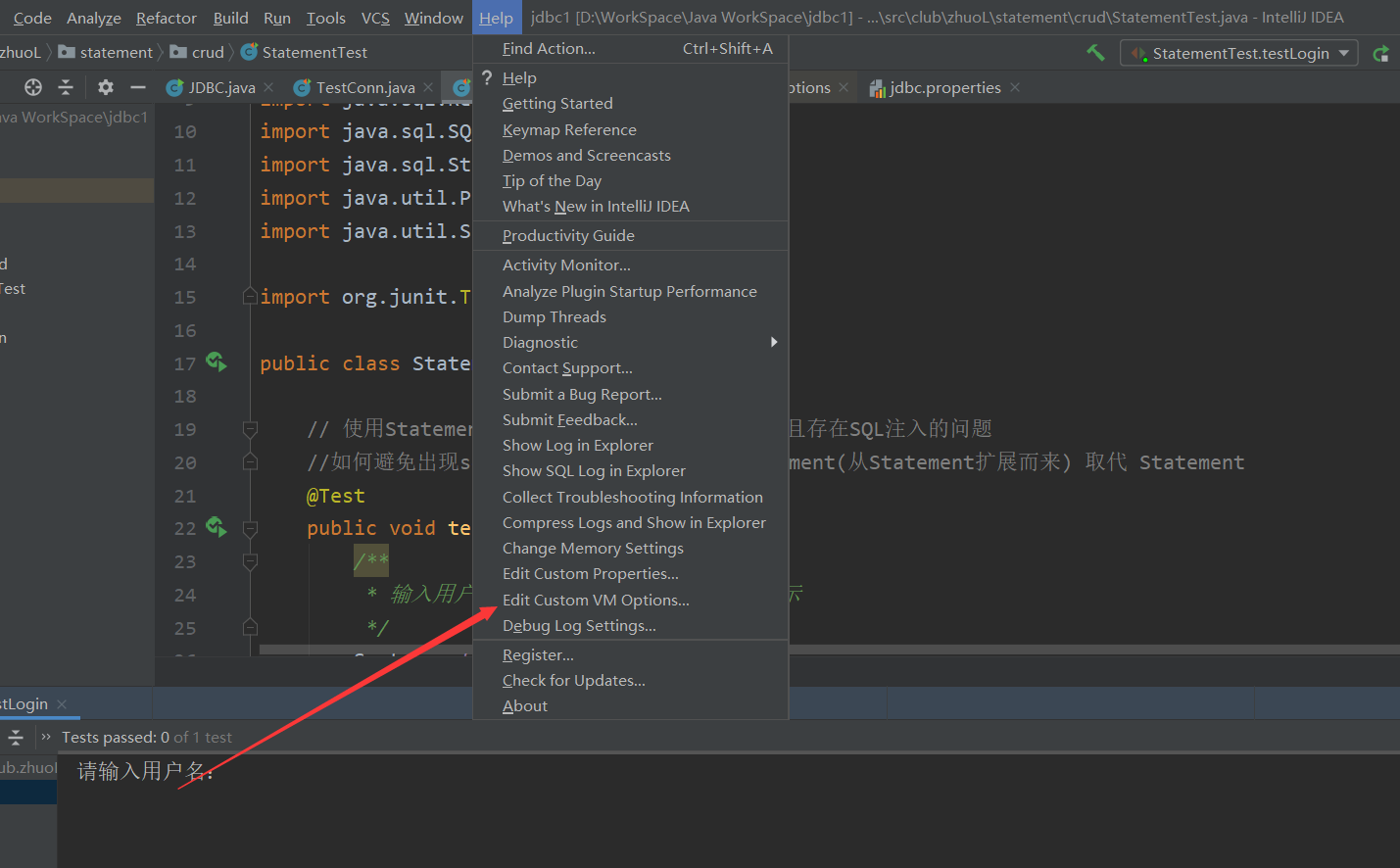Viewport: 1400px width, 868px height.
Task: Click the Build Project hammer icon
Action: coord(1095,52)
